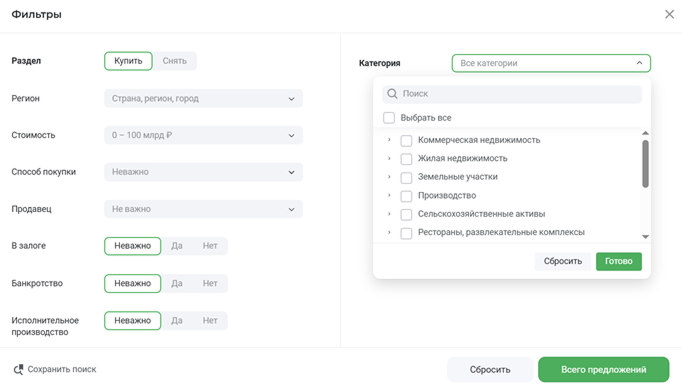Click the Выбрать все label
The height and width of the screenshot is (391, 682).
426,118
